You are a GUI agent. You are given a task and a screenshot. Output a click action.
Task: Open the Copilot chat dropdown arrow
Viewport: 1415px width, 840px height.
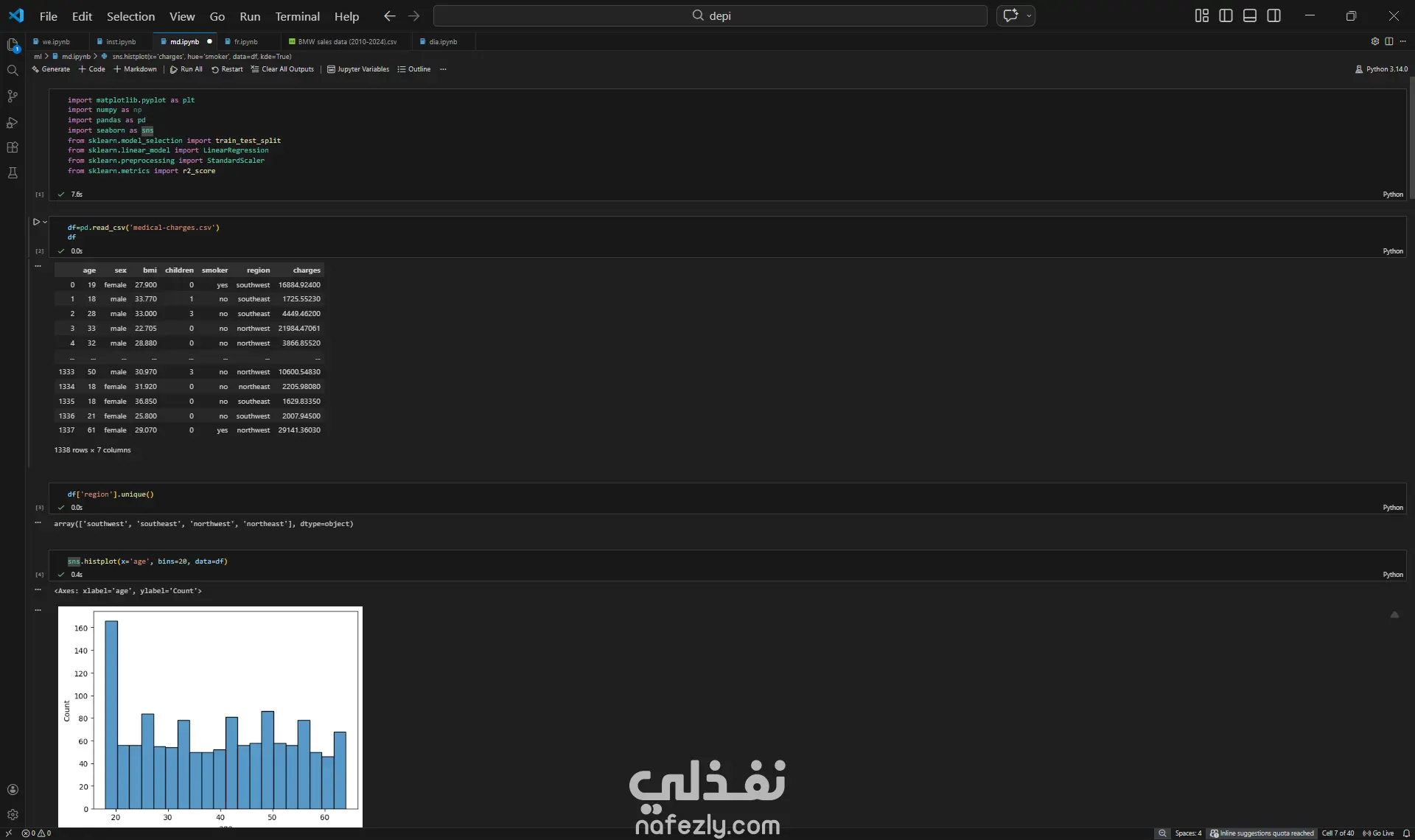coord(1029,15)
